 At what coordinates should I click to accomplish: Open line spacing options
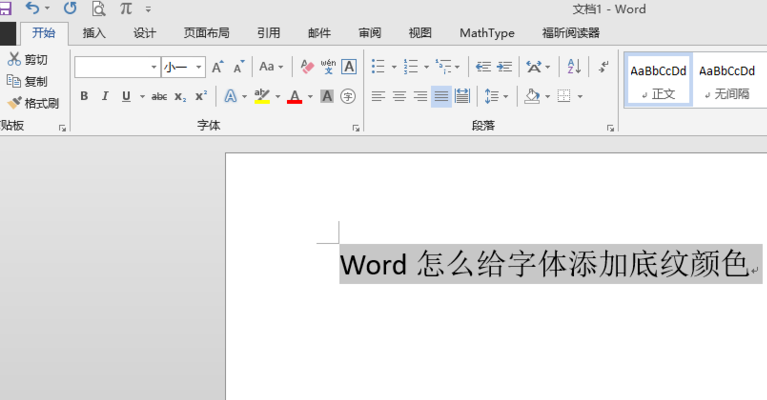pyautogui.click(x=492, y=96)
